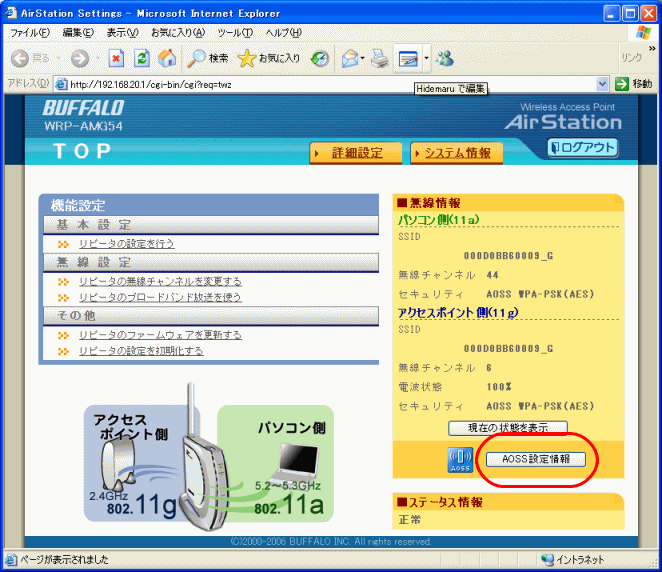Click the AOSS設定情報 button
Viewport: 662px width, 572px height.
click(x=536, y=459)
